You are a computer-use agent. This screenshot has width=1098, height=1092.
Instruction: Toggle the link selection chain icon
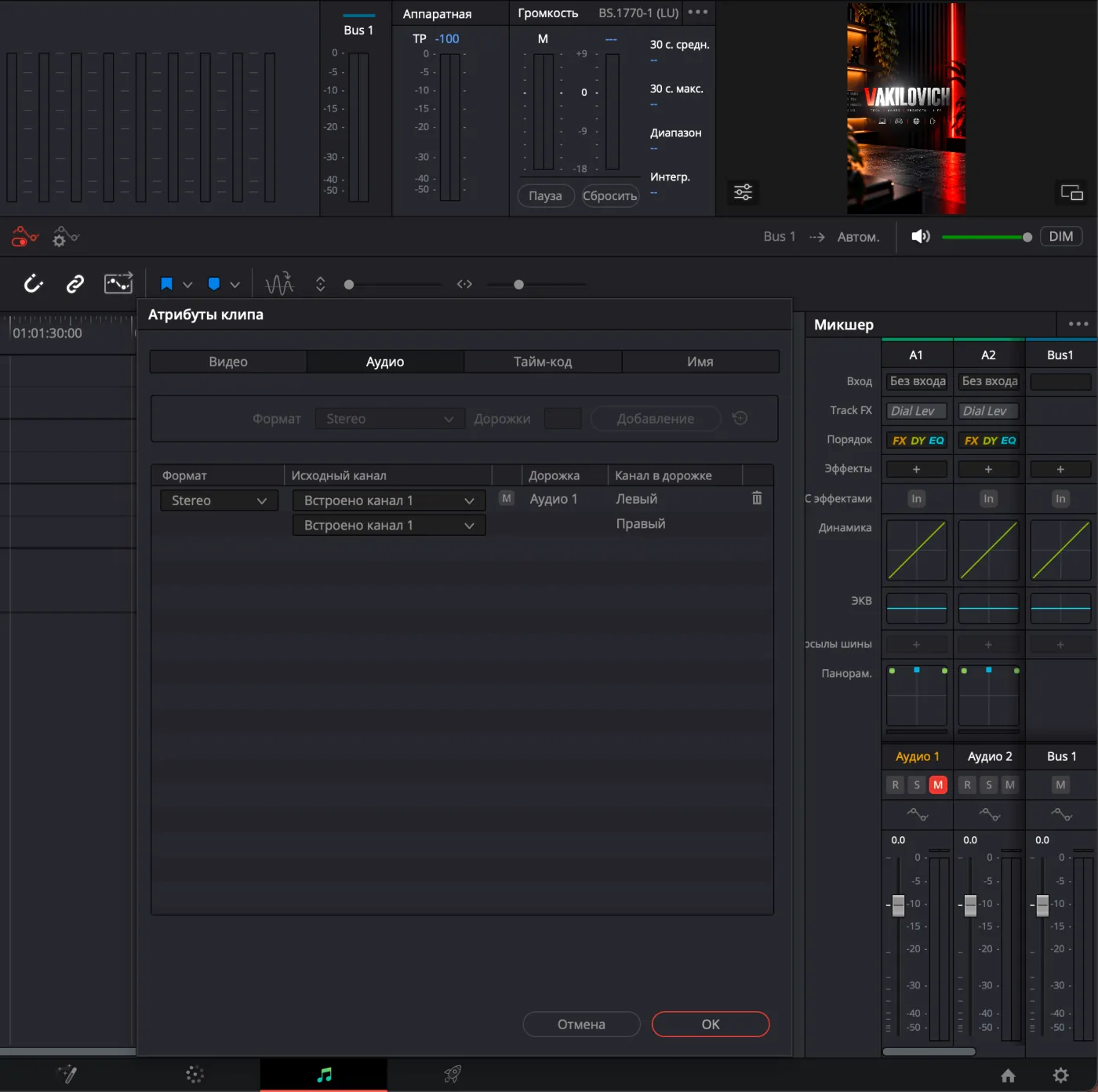coord(75,284)
